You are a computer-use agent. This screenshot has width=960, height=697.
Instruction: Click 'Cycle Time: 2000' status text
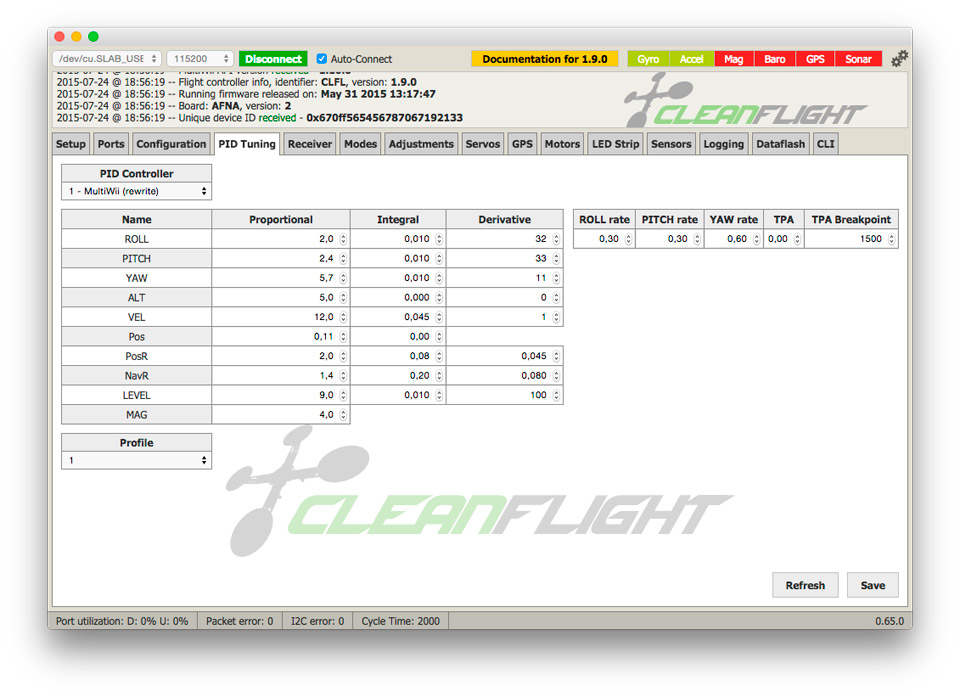coord(400,621)
